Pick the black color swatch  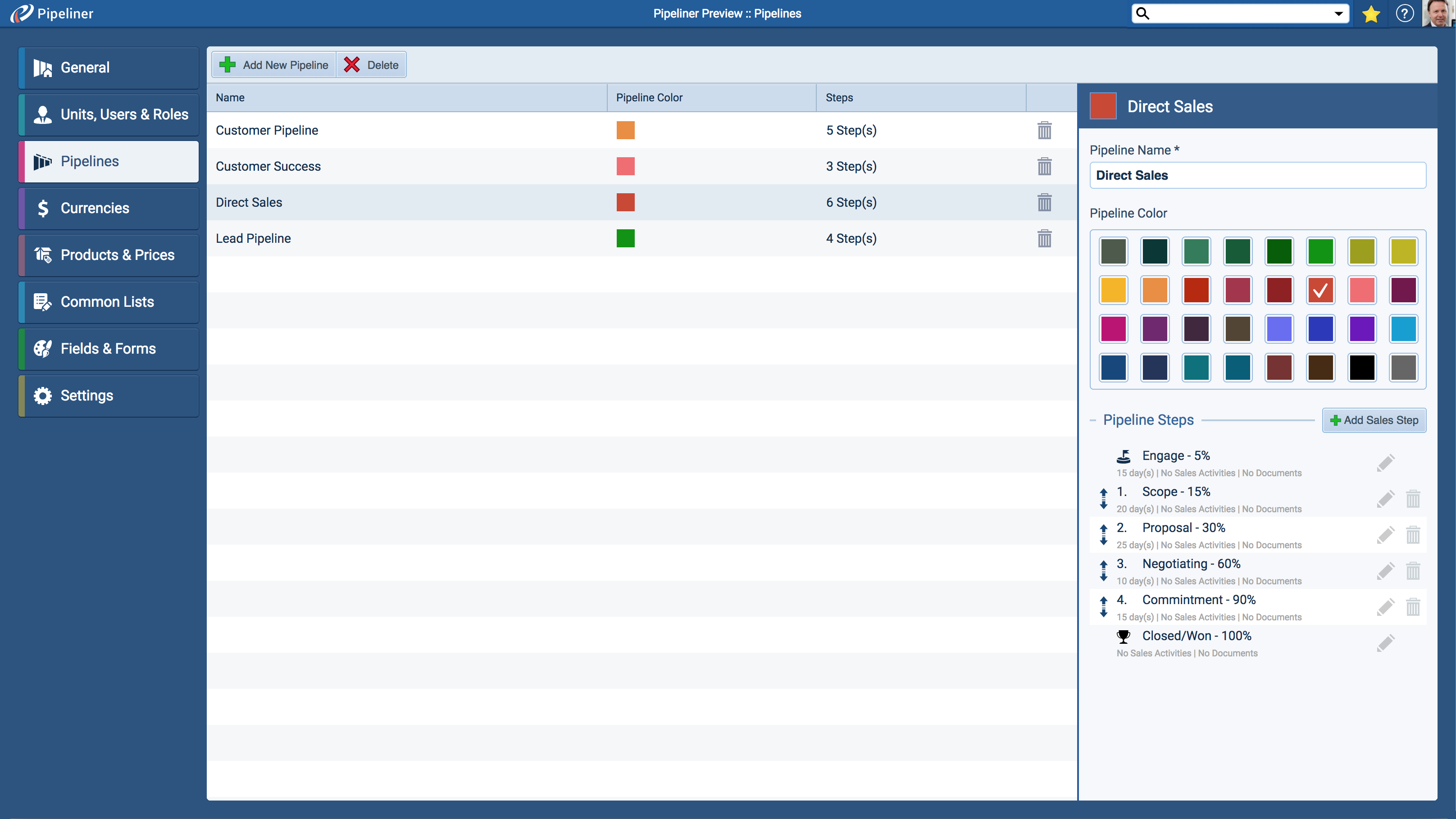[x=1361, y=368]
